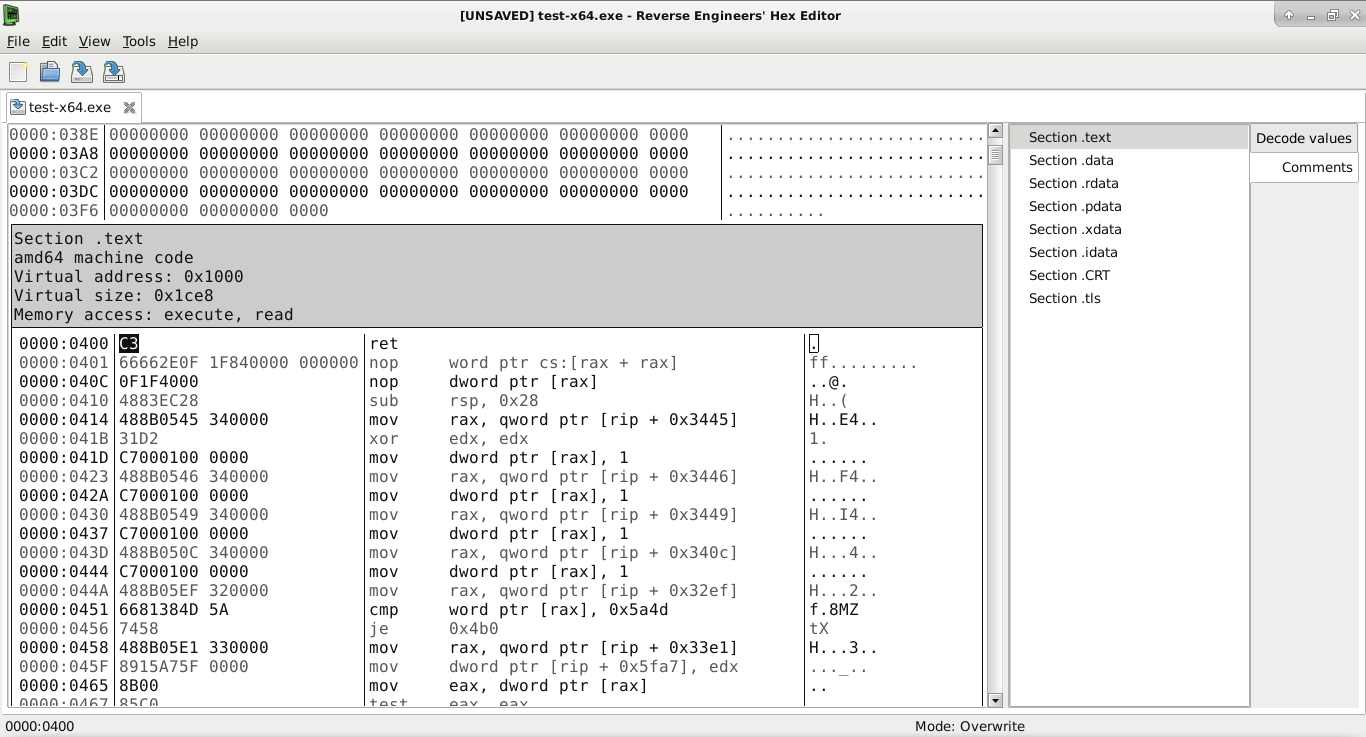Open the View menu
Viewport: 1366px width, 737px height.
click(94, 41)
